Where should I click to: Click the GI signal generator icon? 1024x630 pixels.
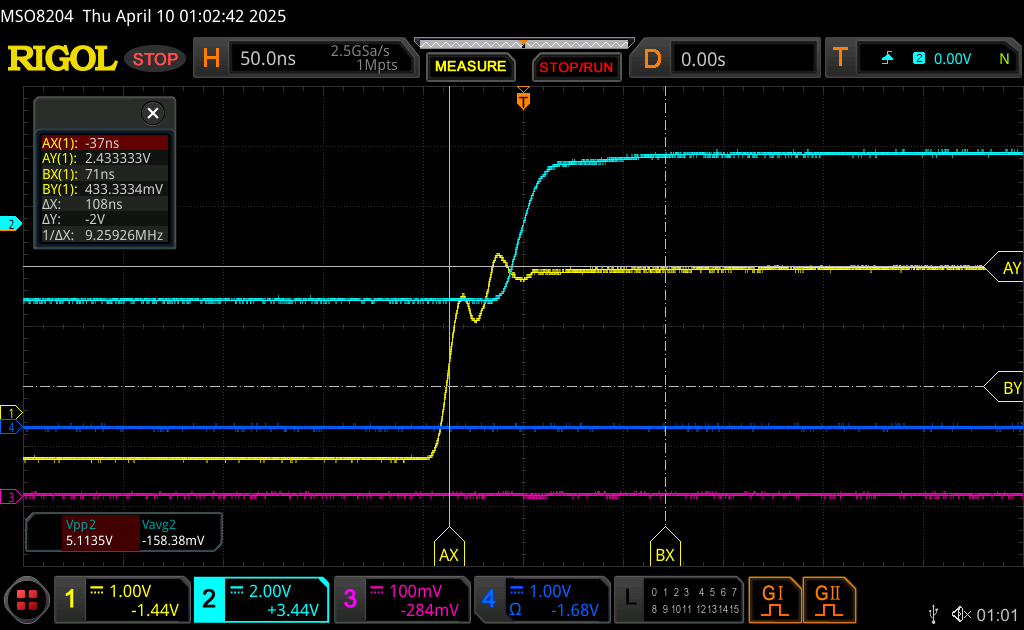(774, 599)
